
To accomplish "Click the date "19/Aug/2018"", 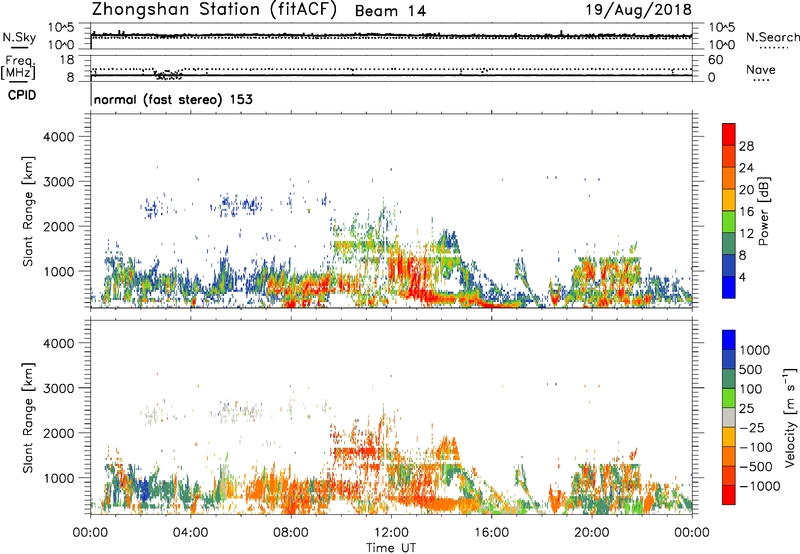I will click(x=638, y=9).
